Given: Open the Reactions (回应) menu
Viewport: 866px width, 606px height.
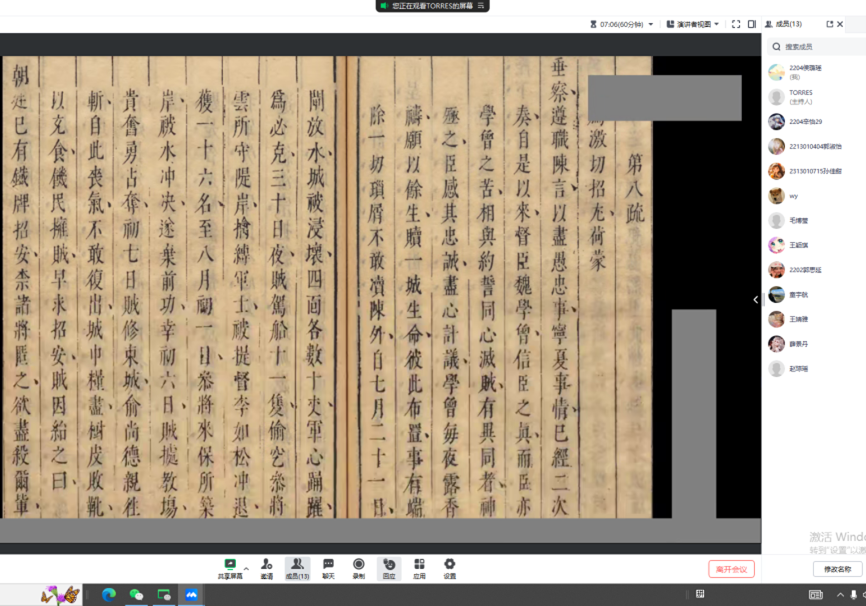Looking at the screenshot, I should 389,567.
